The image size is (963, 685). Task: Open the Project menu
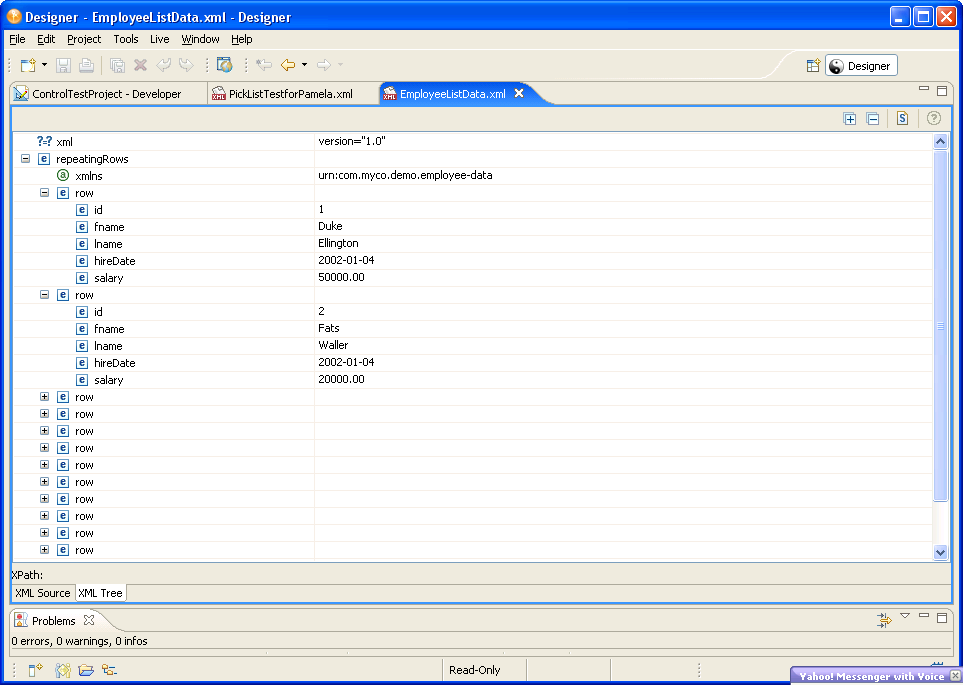(x=84, y=39)
